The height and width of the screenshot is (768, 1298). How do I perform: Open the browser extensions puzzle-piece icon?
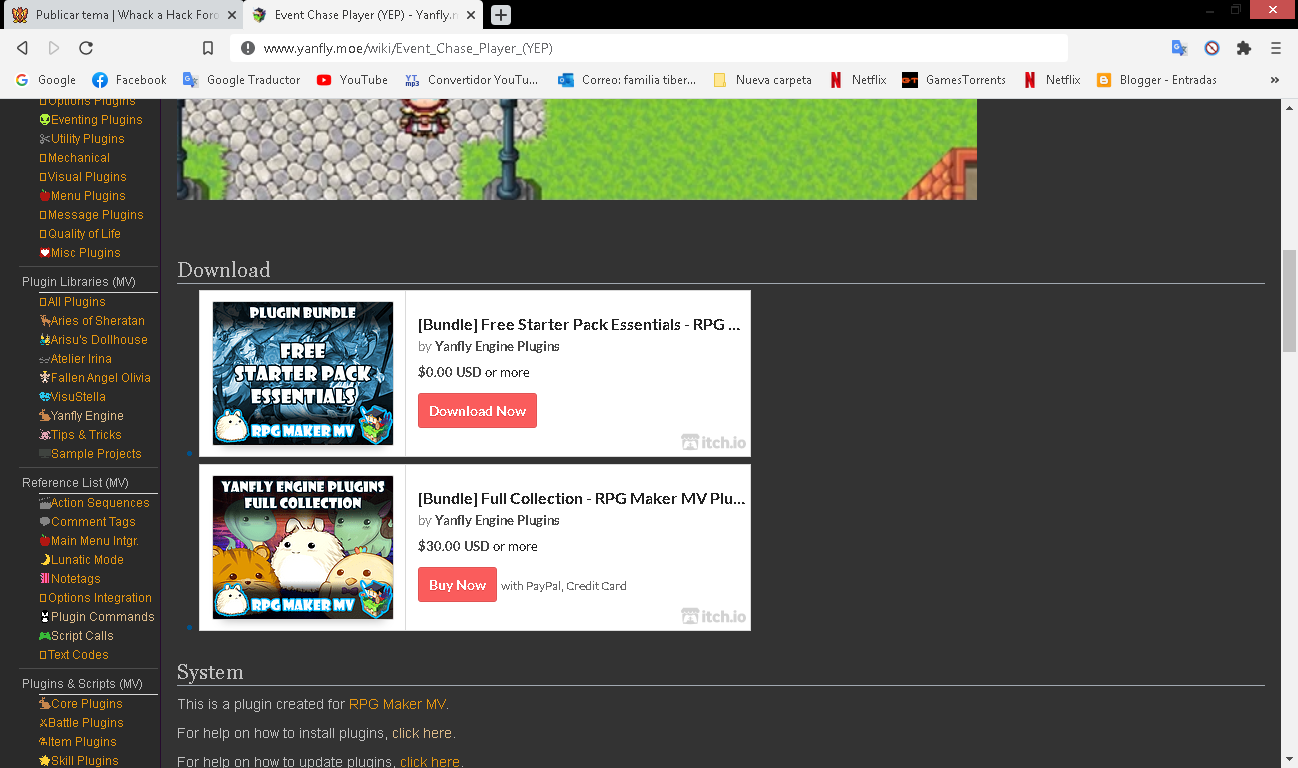click(1242, 47)
